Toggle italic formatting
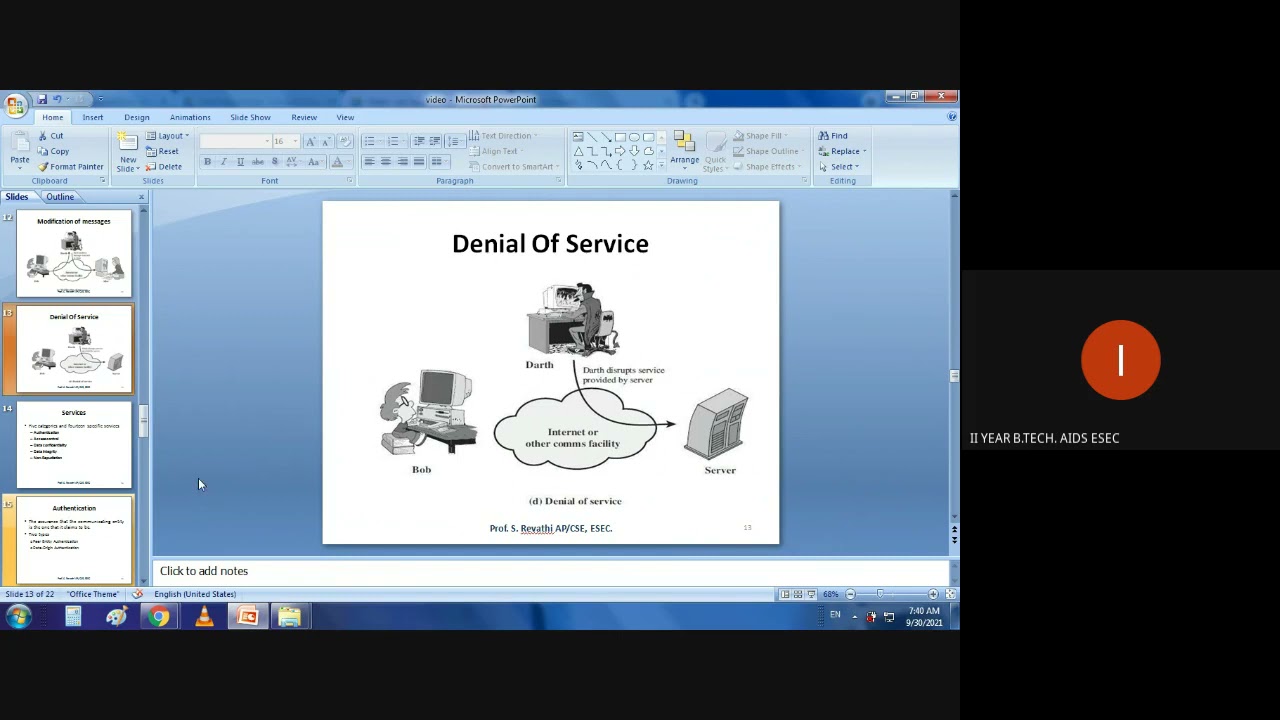Viewport: 1280px width, 720px height. point(223,162)
